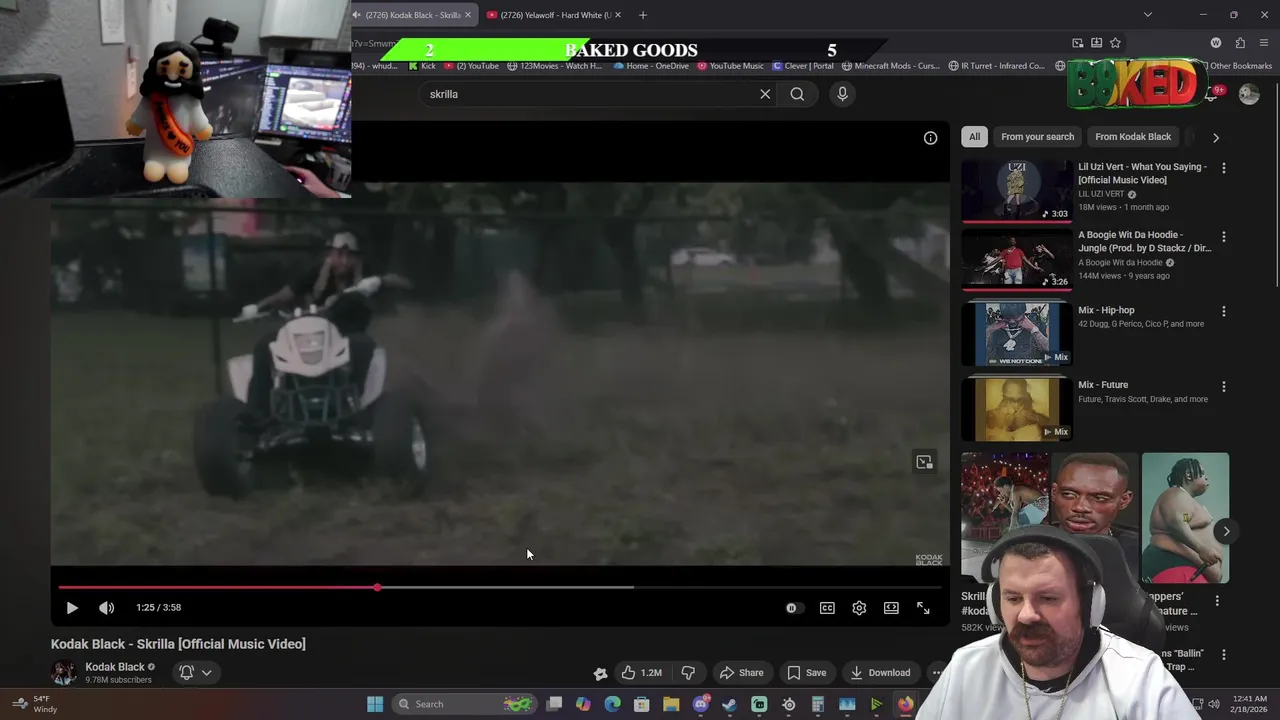Open the Home - OneDrive bookmark
This screenshot has width=1280, height=720.
651,66
